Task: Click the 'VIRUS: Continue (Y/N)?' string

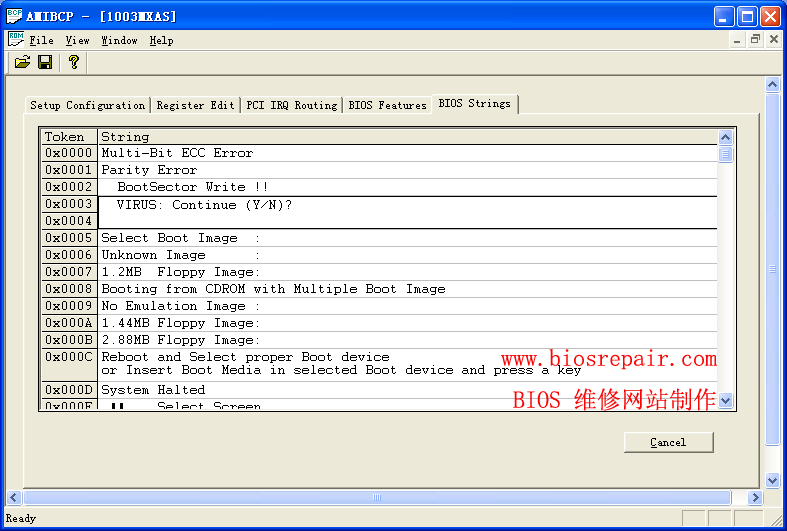Action: pos(204,205)
